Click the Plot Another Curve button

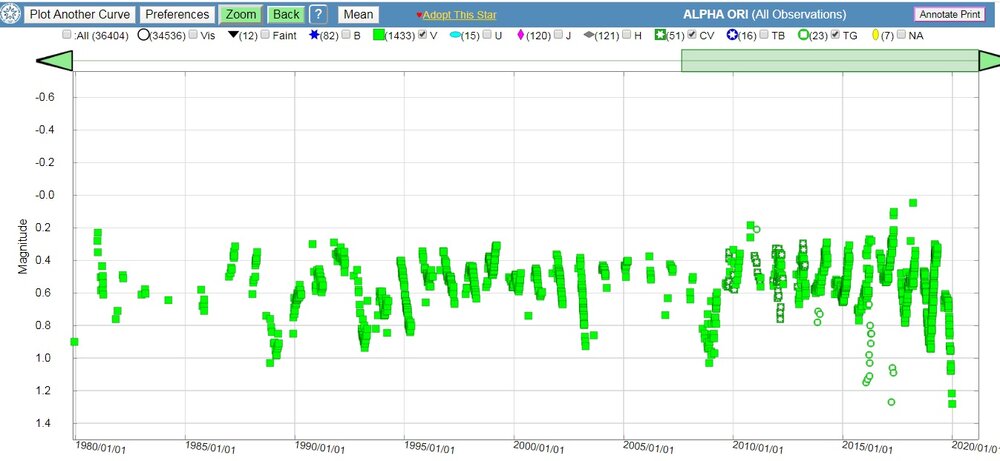coord(81,15)
